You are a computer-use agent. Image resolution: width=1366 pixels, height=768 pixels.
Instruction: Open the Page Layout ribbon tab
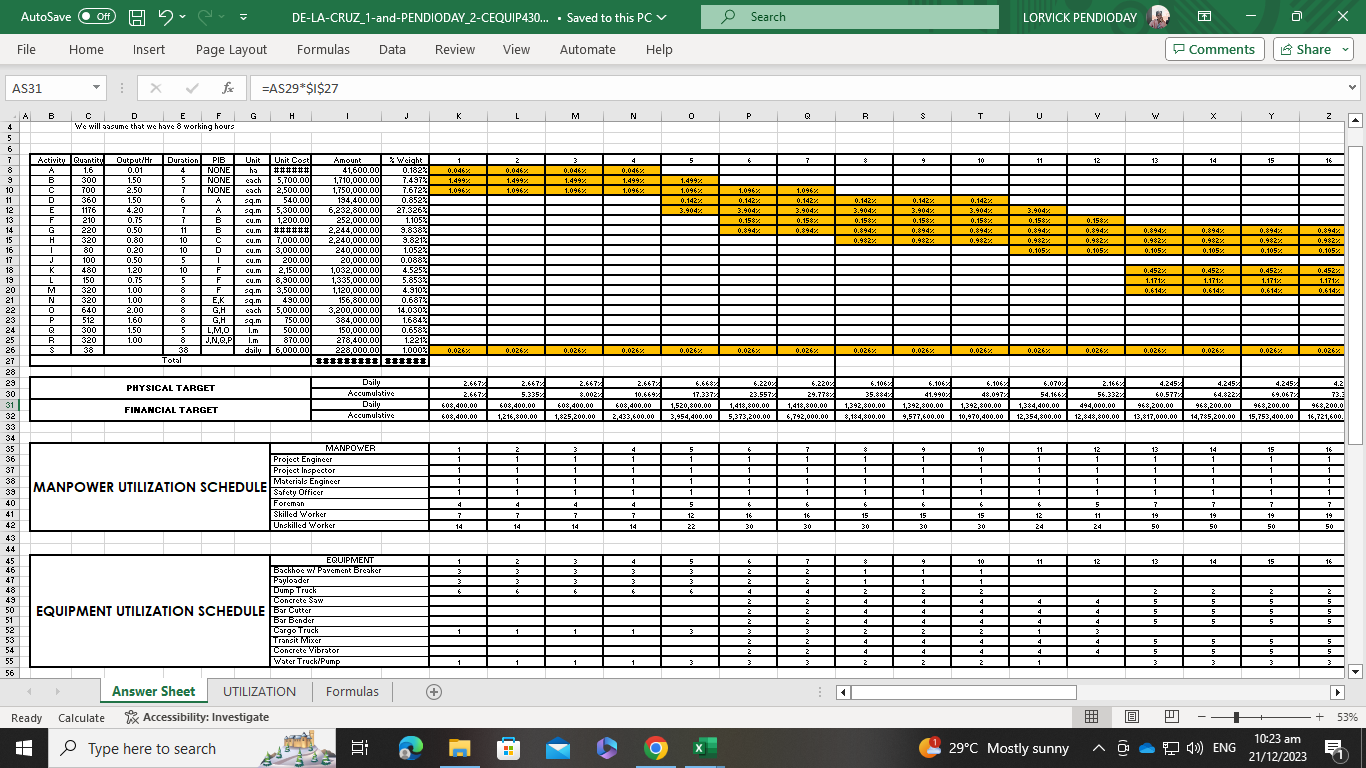(x=231, y=49)
